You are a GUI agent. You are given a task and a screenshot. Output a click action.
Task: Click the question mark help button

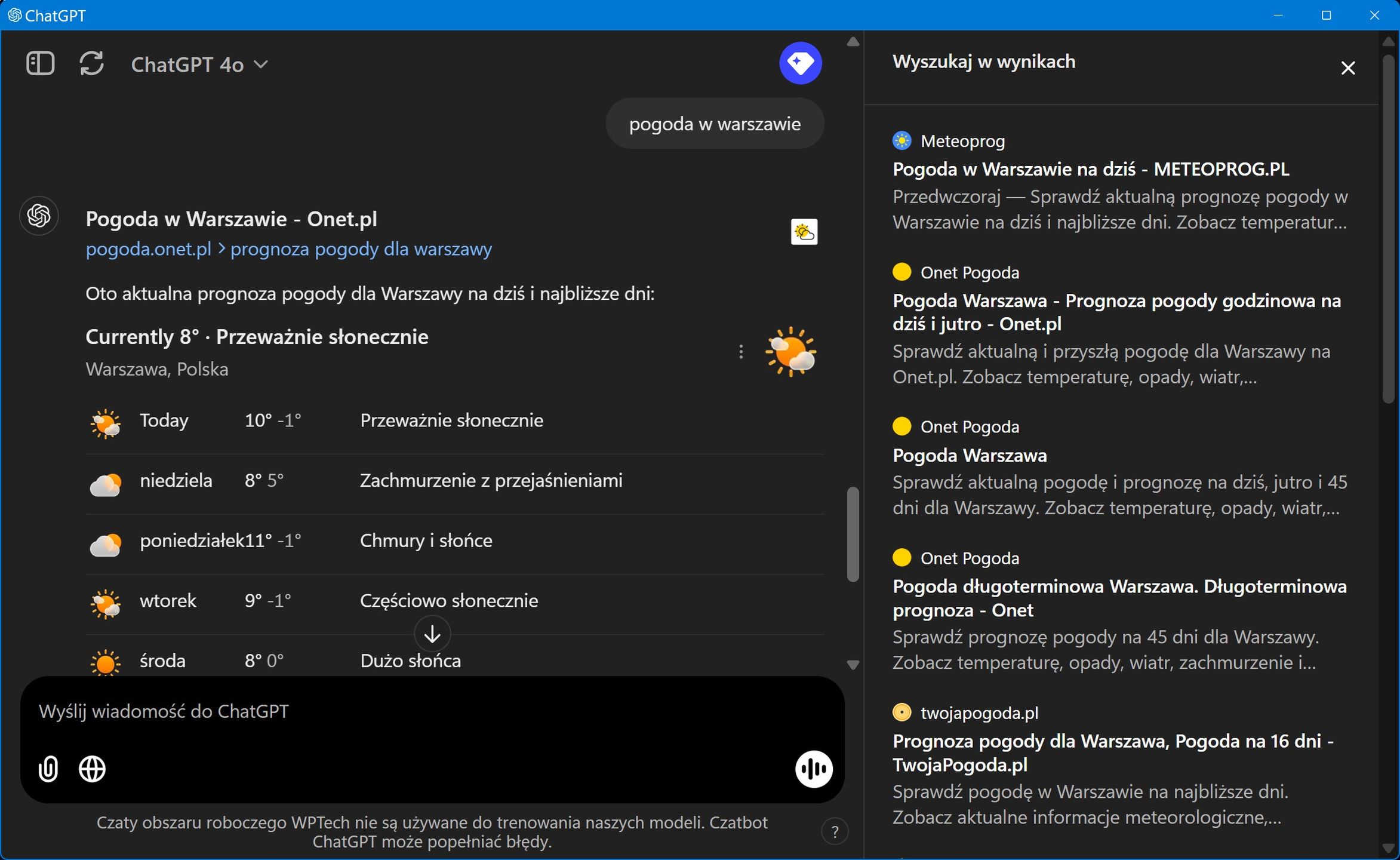(x=835, y=831)
